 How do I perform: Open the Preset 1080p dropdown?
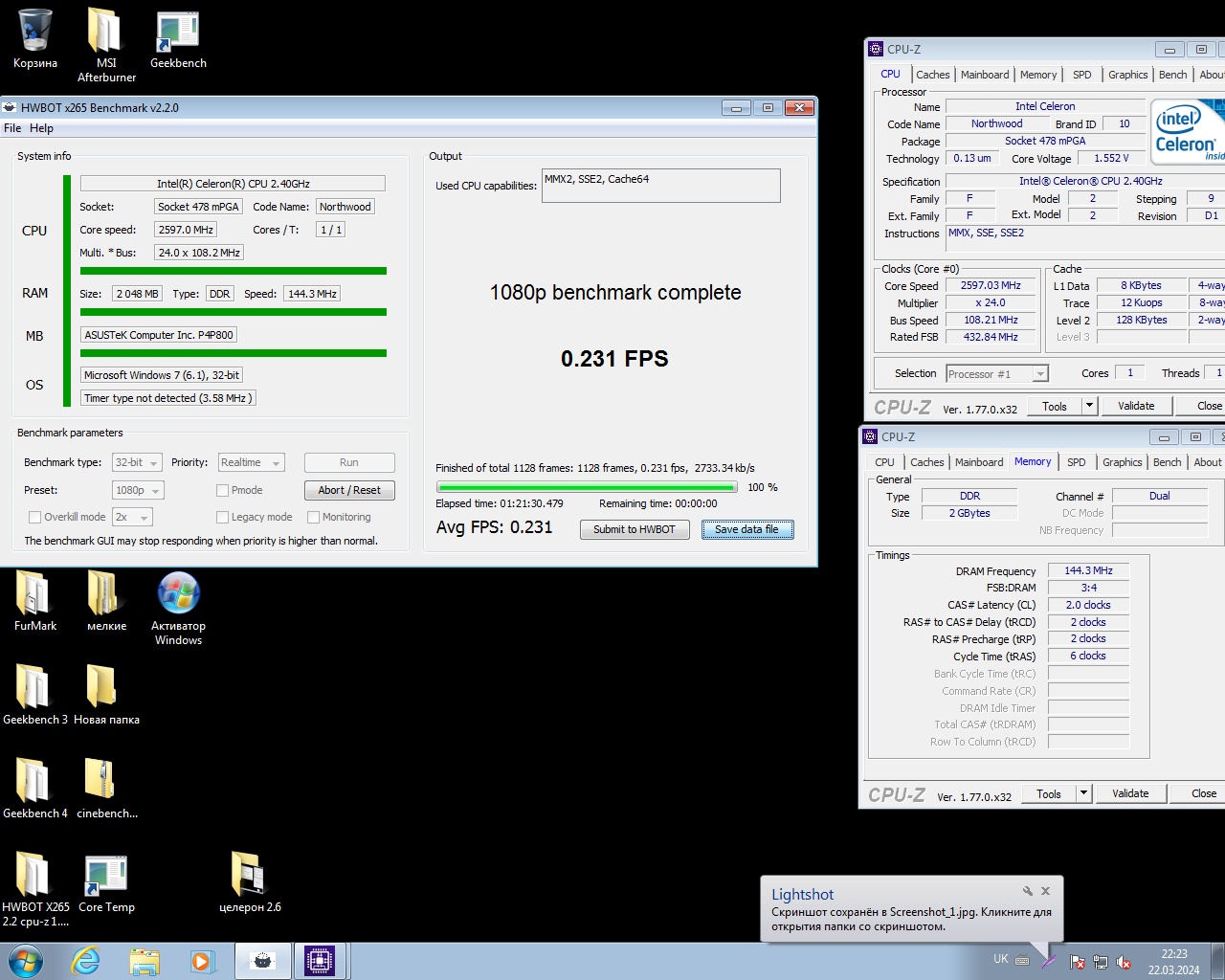pos(138,490)
